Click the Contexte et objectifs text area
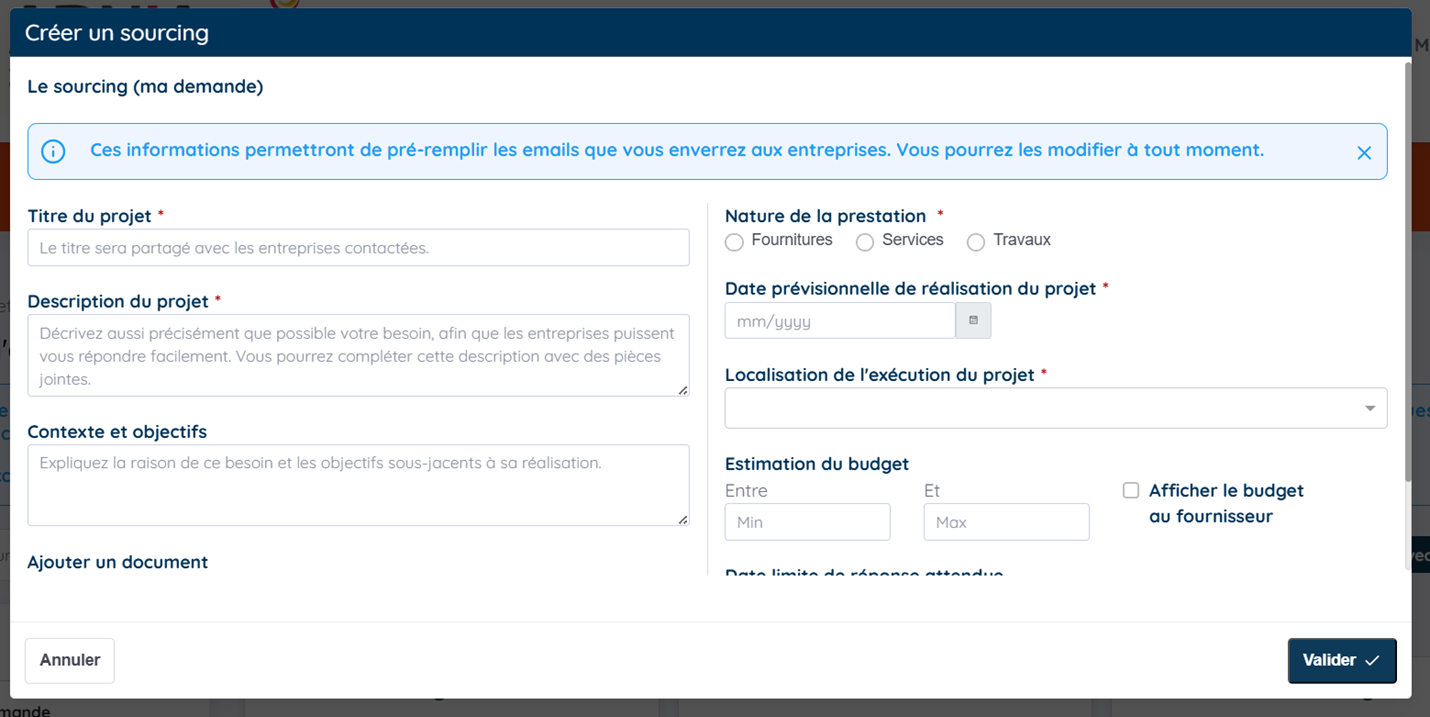 click(x=358, y=485)
